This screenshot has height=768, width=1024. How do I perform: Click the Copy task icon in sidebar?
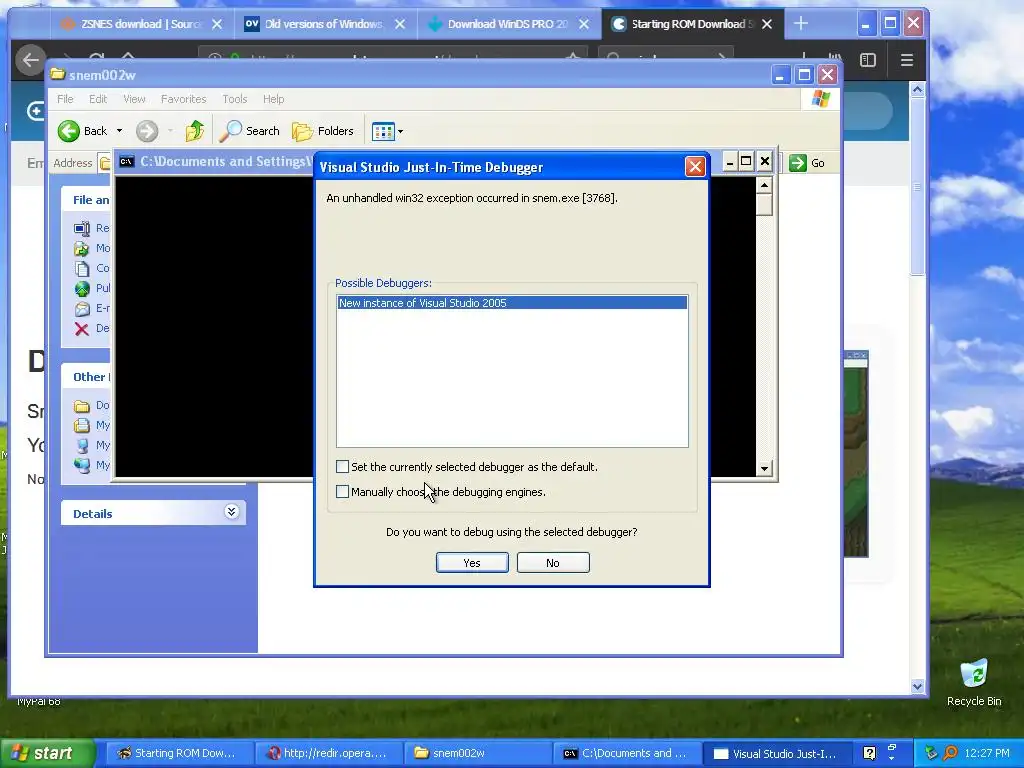[82, 268]
